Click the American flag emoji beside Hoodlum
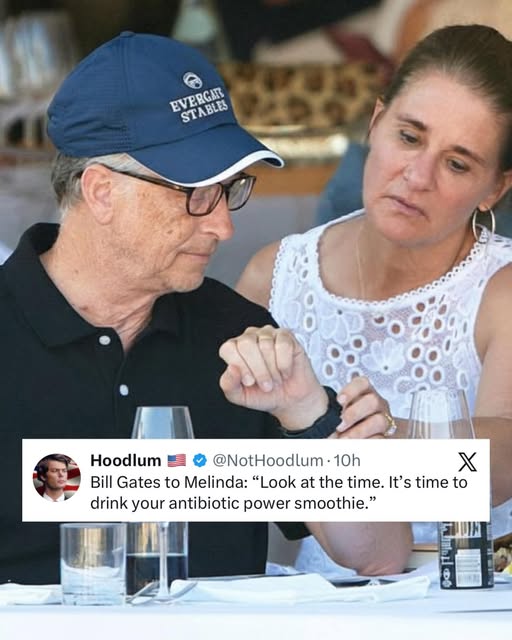This screenshot has width=512, height=640. point(176,460)
